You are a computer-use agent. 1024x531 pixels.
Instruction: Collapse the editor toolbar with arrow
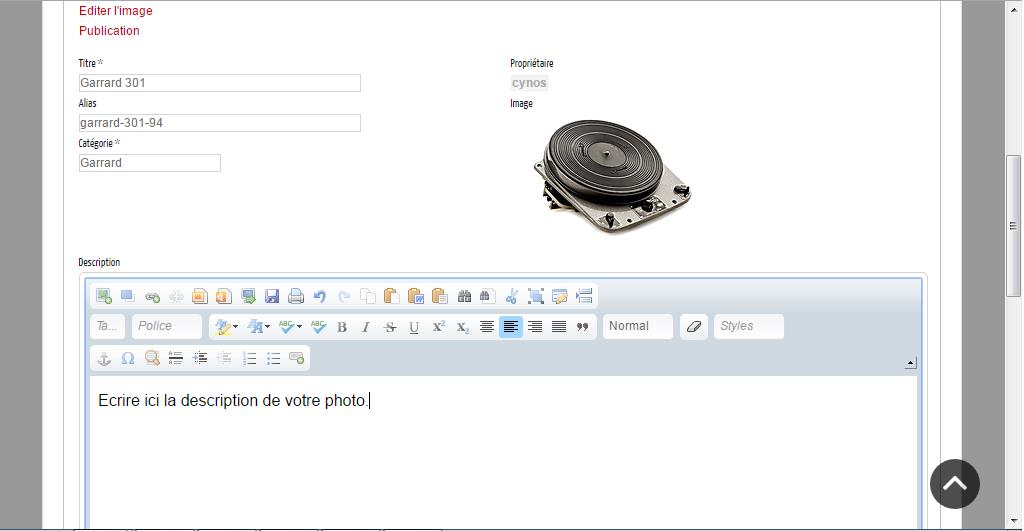pos(910,363)
